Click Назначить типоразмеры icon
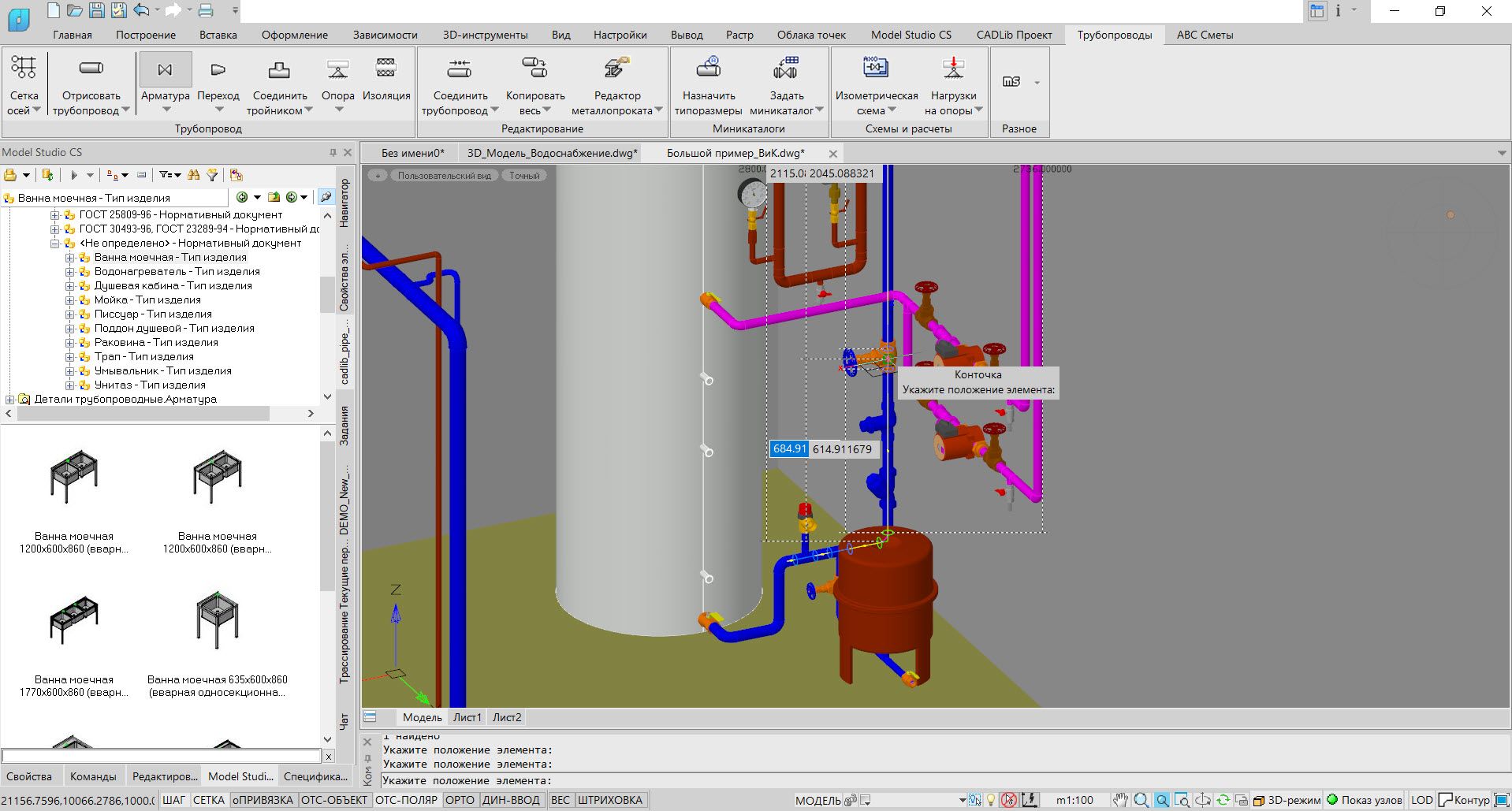Viewport: 1512px width, 811px height. [708, 69]
